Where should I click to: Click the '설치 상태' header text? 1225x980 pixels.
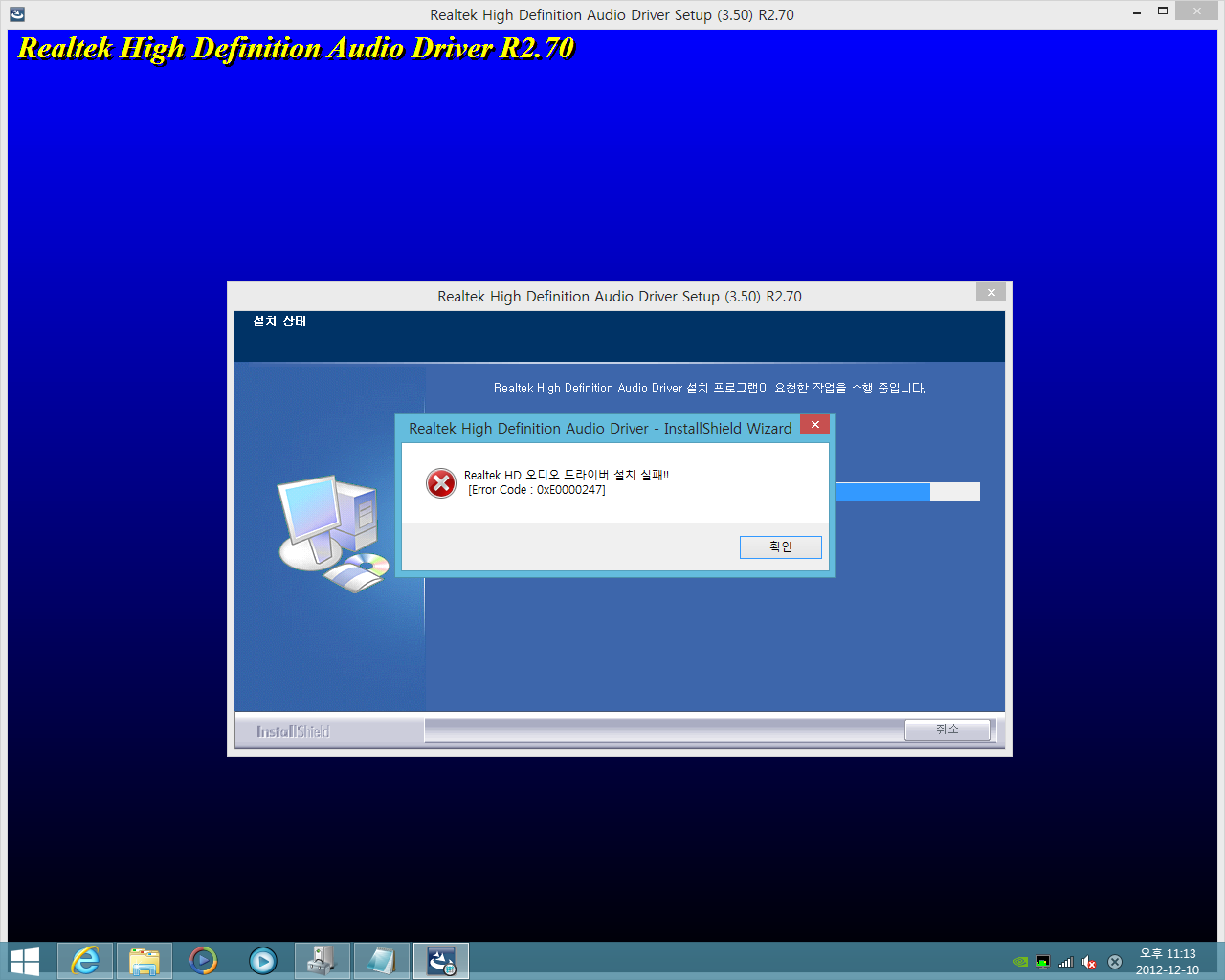279,322
